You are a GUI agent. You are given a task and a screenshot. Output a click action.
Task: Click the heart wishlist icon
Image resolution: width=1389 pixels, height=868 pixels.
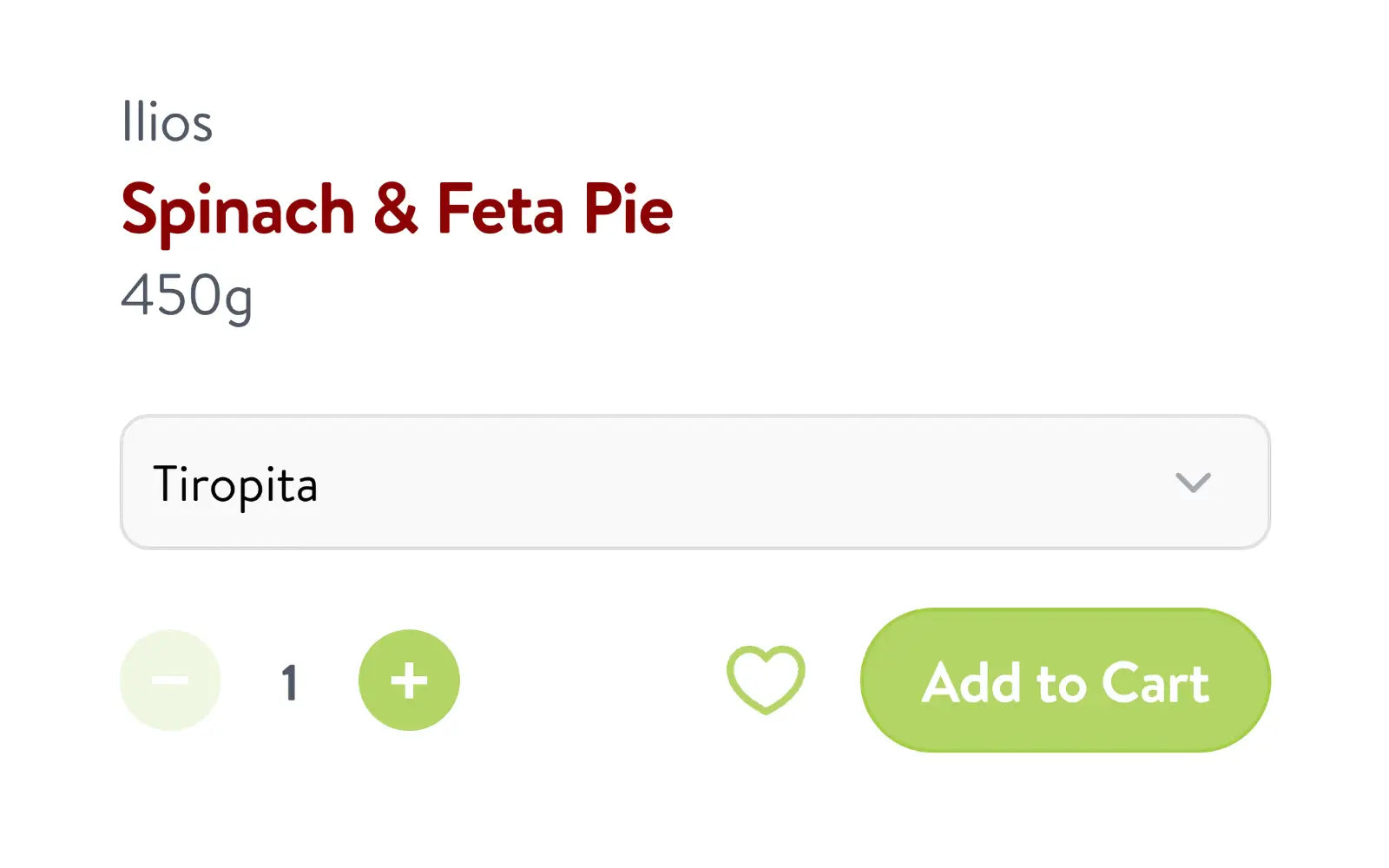pyautogui.click(x=765, y=680)
